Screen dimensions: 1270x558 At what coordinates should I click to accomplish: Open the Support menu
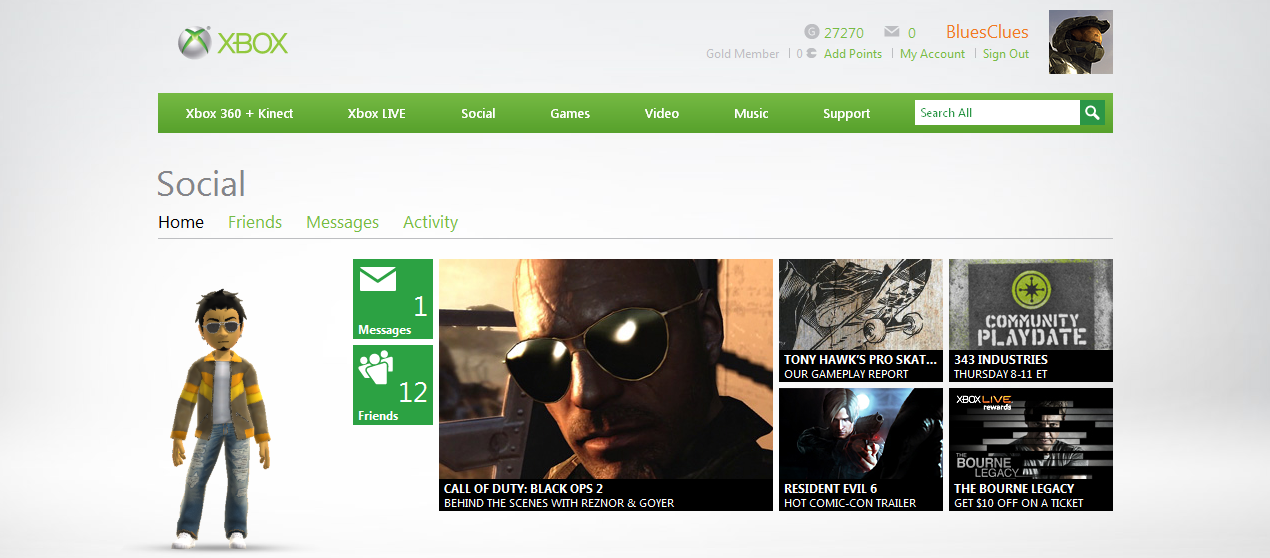(x=847, y=113)
